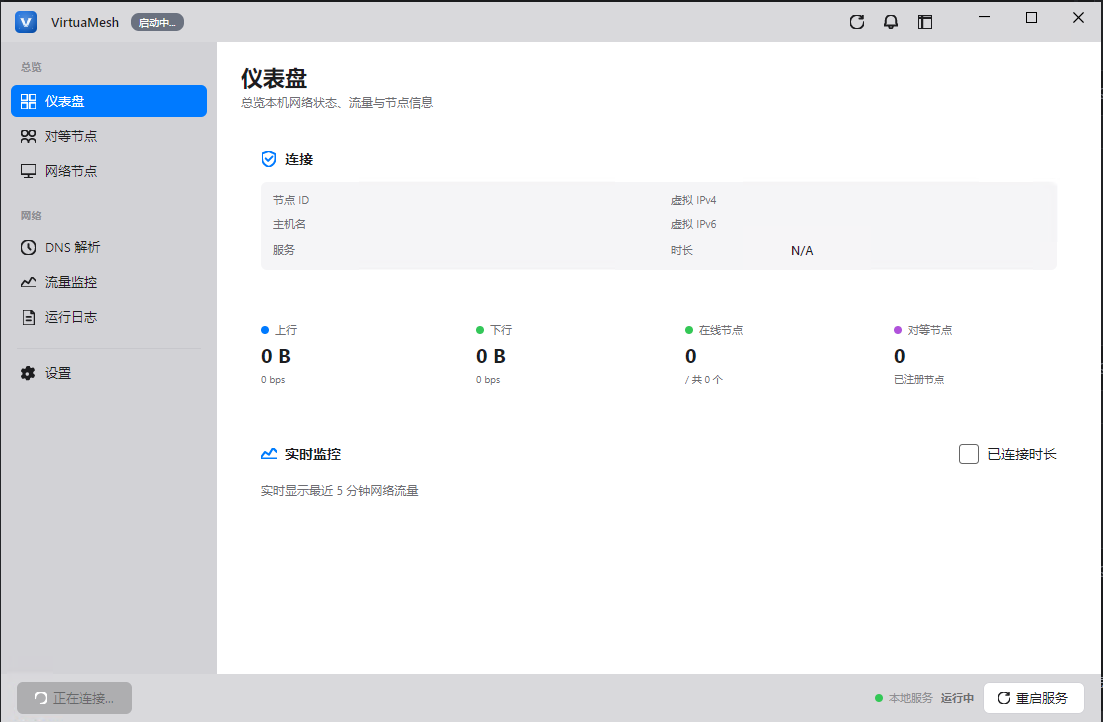Minimize the VirtuaMesh window
Viewport: 1103px width, 722px height.
pos(985,18)
